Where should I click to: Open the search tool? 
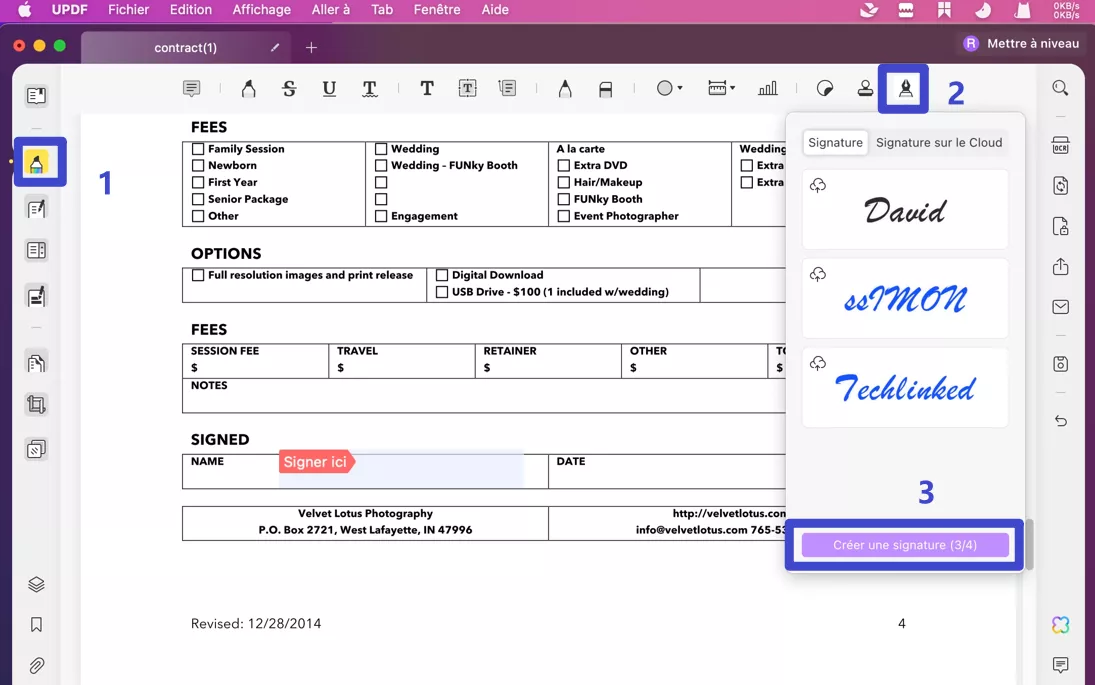[x=1060, y=88]
